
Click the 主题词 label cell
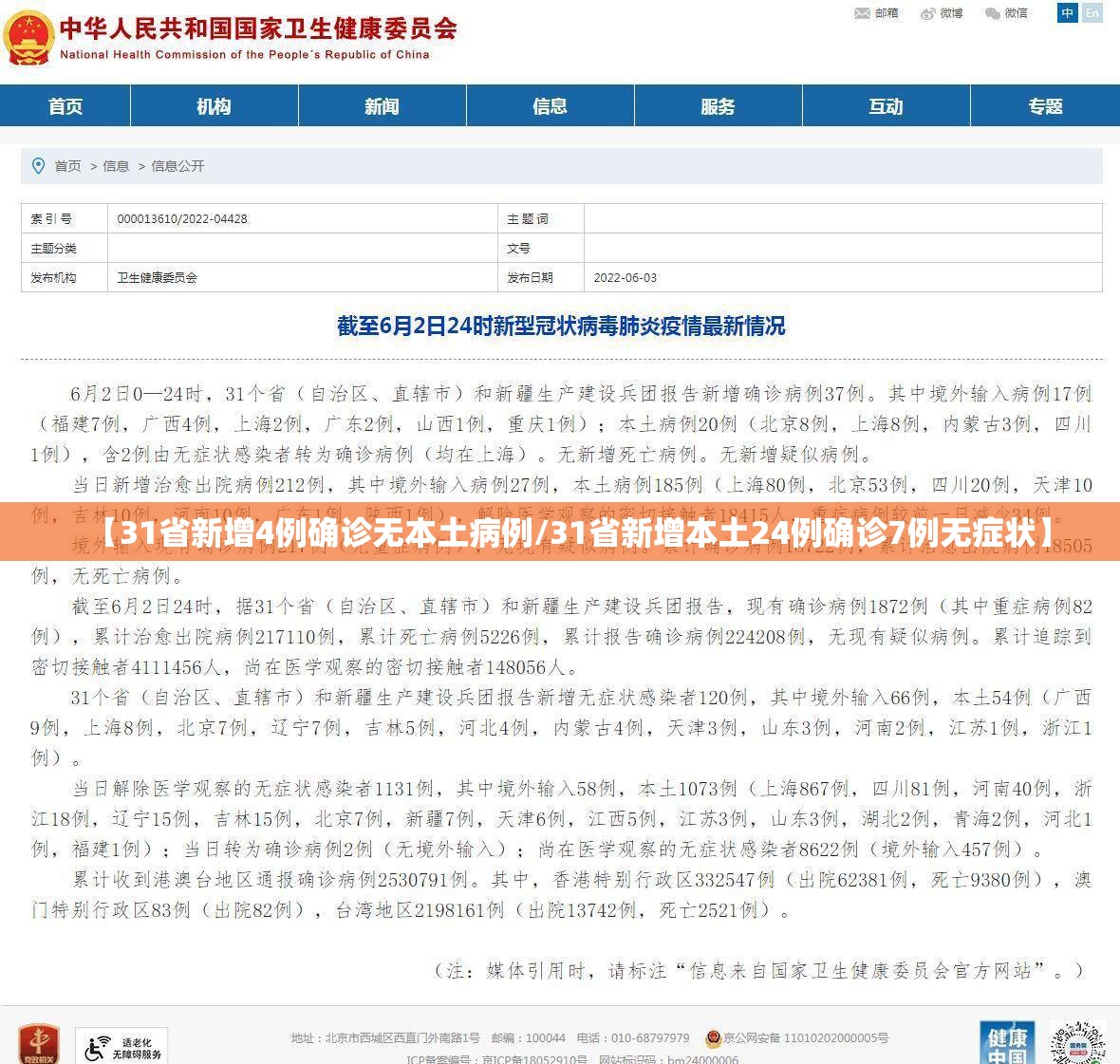point(541,218)
